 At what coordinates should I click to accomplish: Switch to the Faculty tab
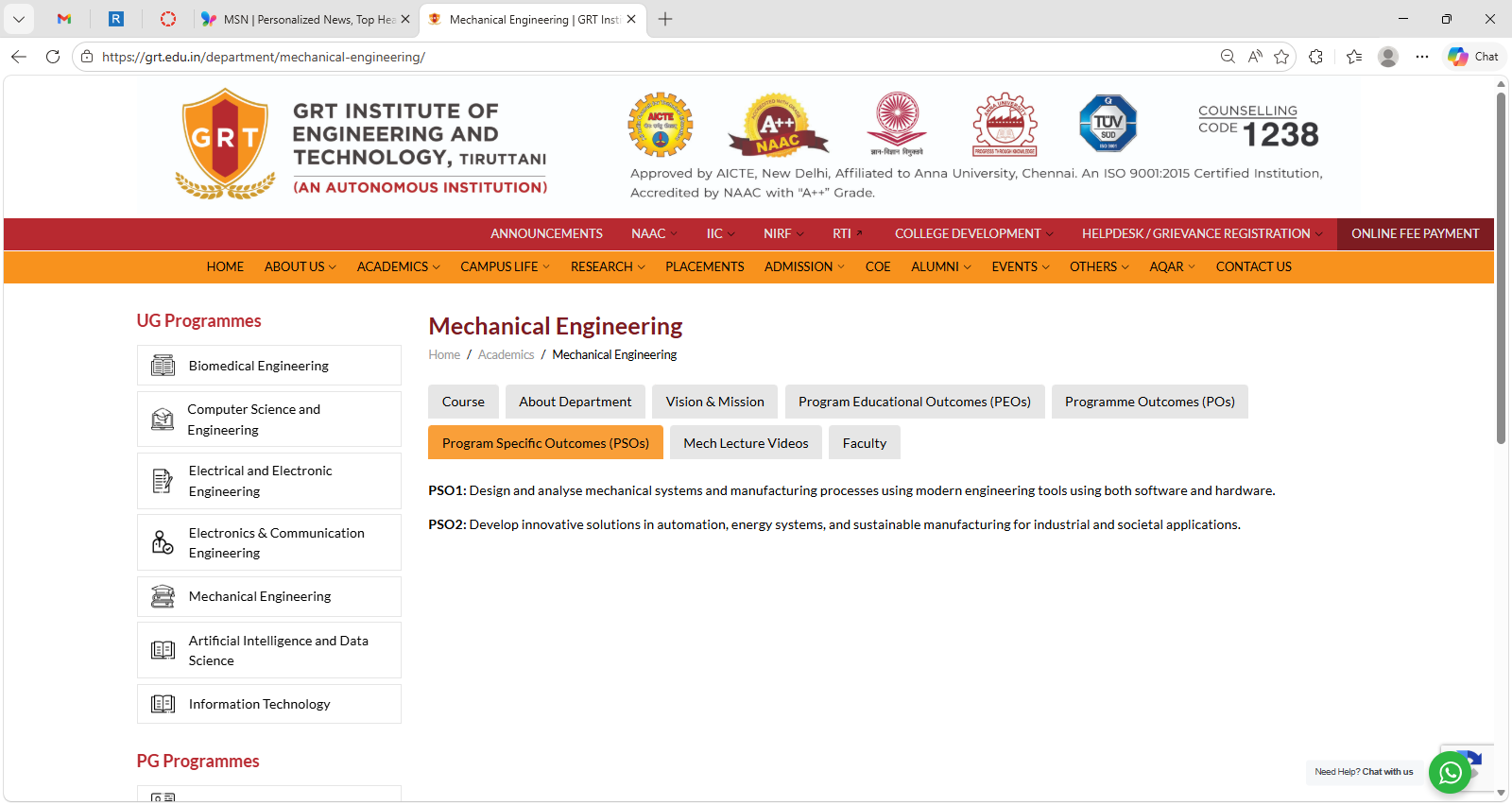[864, 443]
